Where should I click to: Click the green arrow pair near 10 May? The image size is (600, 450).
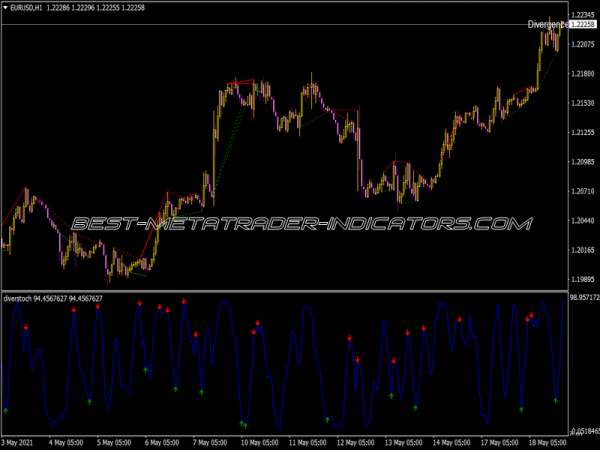click(243, 424)
